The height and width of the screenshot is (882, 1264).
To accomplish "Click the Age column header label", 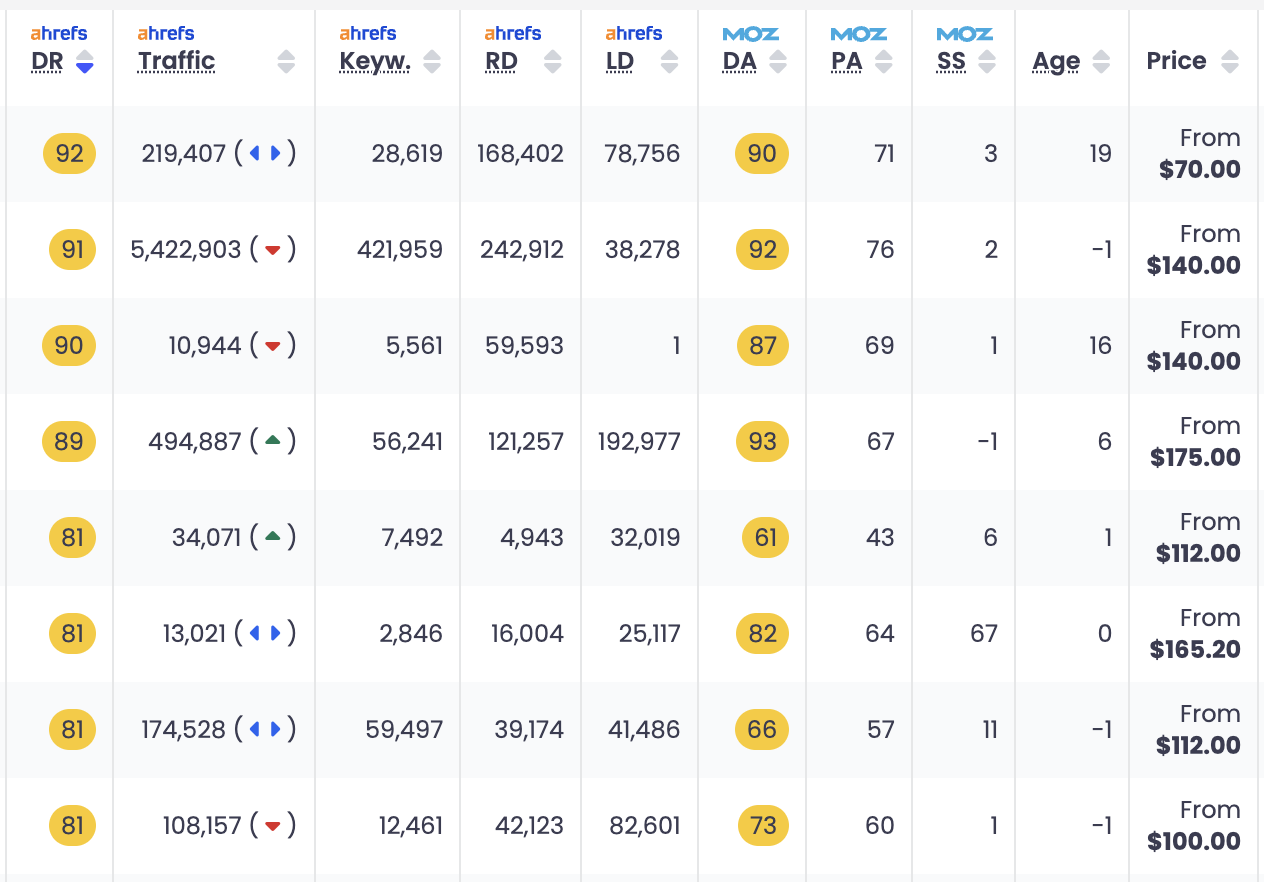I will (x=1056, y=62).
